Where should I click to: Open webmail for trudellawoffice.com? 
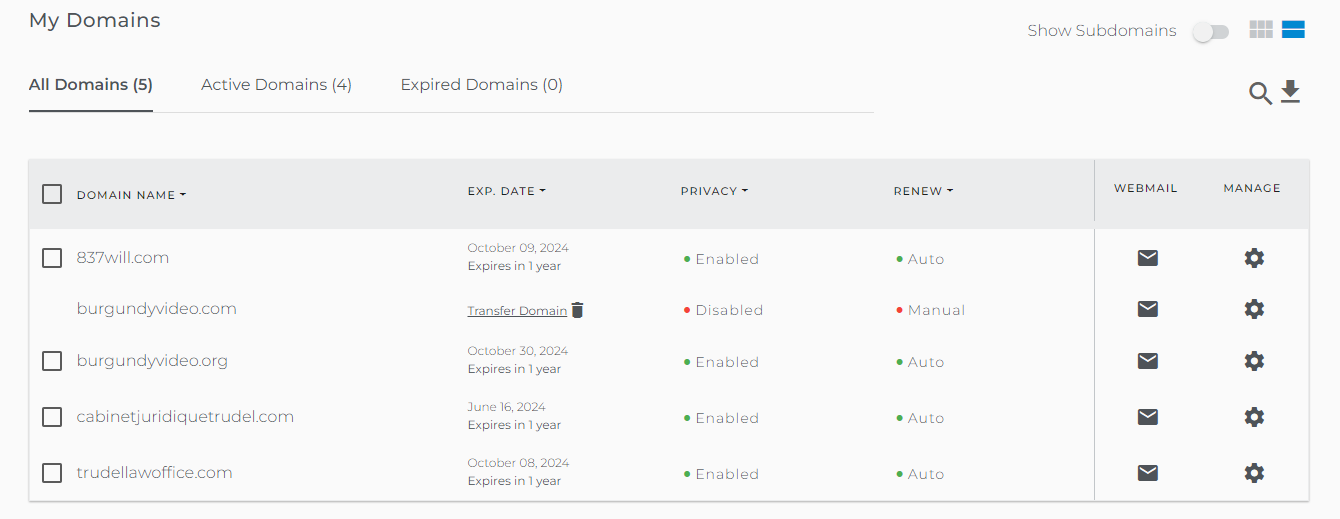[1148, 473]
